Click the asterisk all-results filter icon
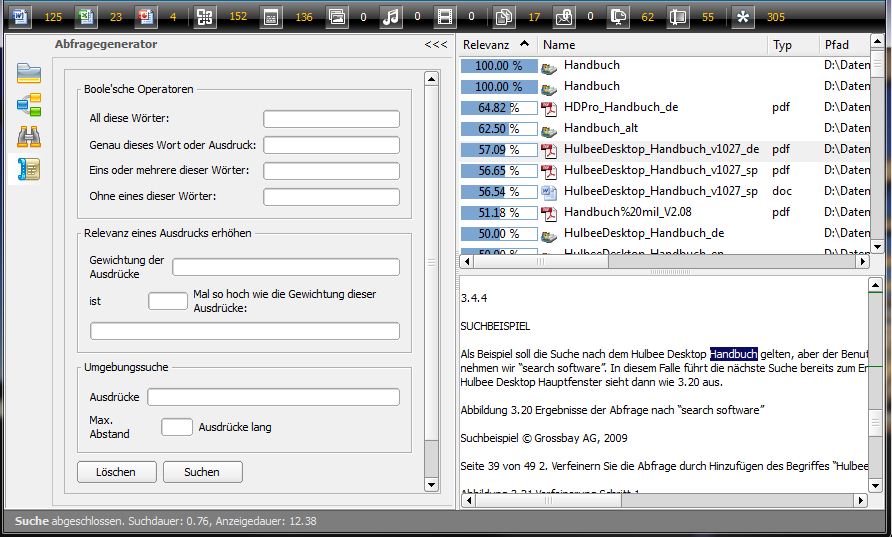 point(741,16)
